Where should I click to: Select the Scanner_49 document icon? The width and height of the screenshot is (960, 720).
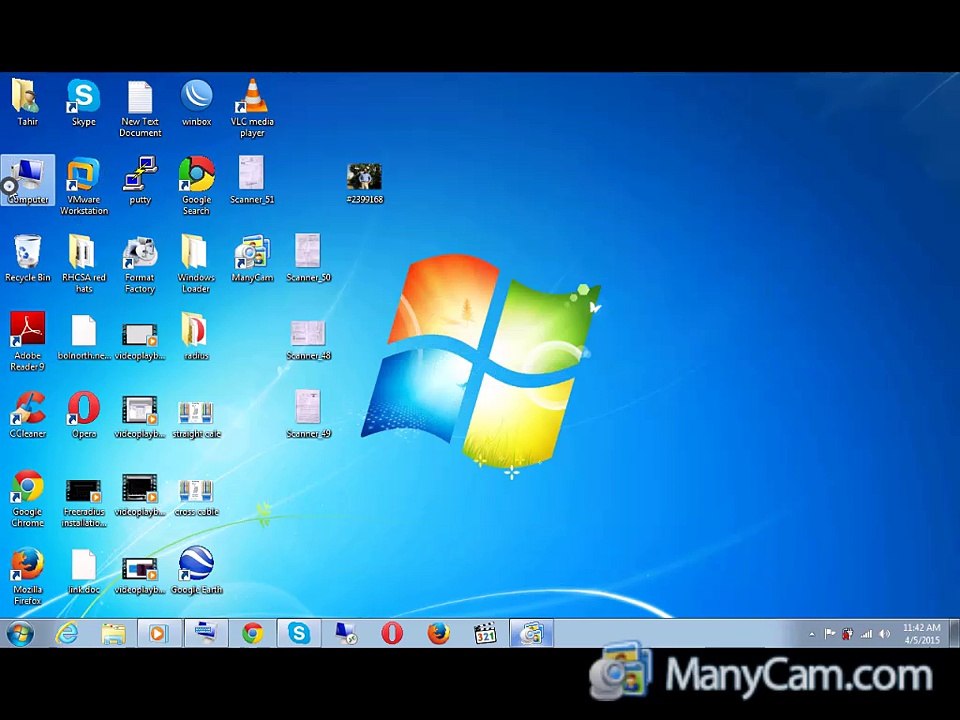pyautogui.click(x=309, y=414)
